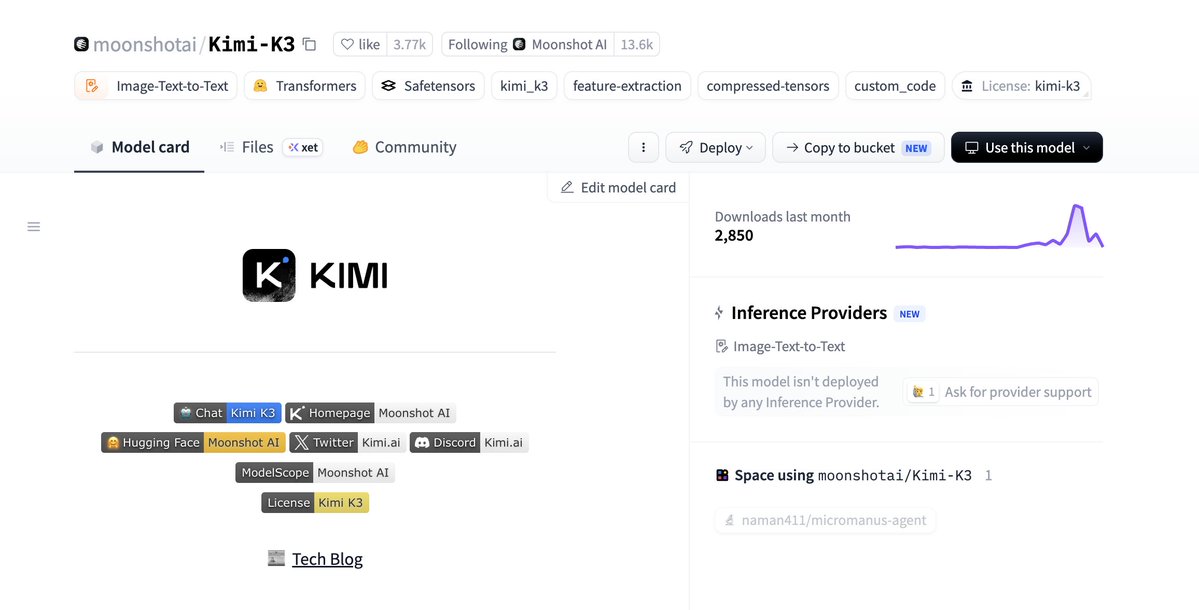Click the NEW badge next to Inference Providers
The width and height of the screenshot is (1199, 610).
click(x=909, y=313)
